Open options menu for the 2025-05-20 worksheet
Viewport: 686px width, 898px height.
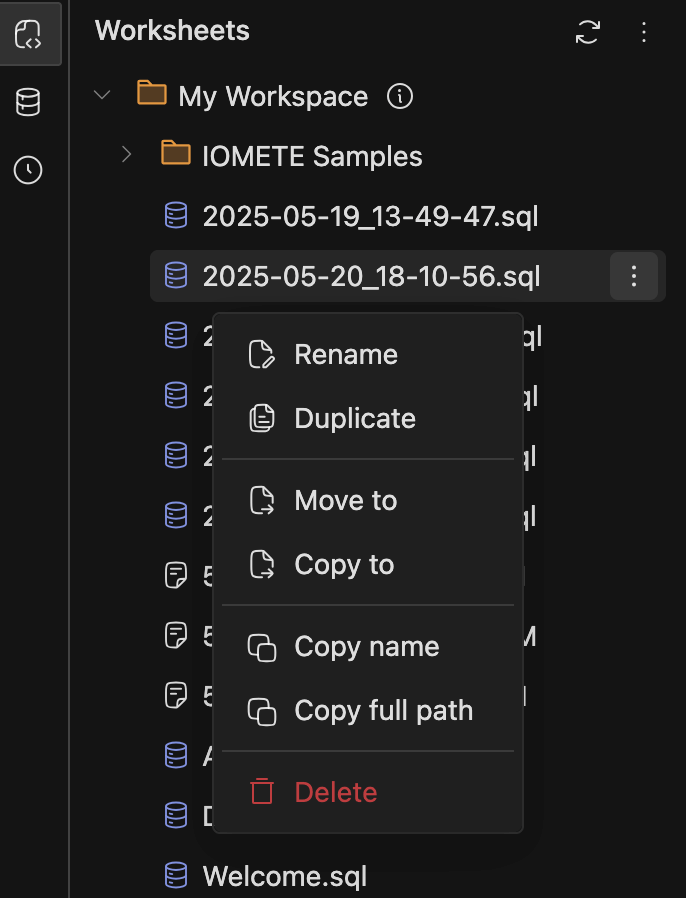633,276
